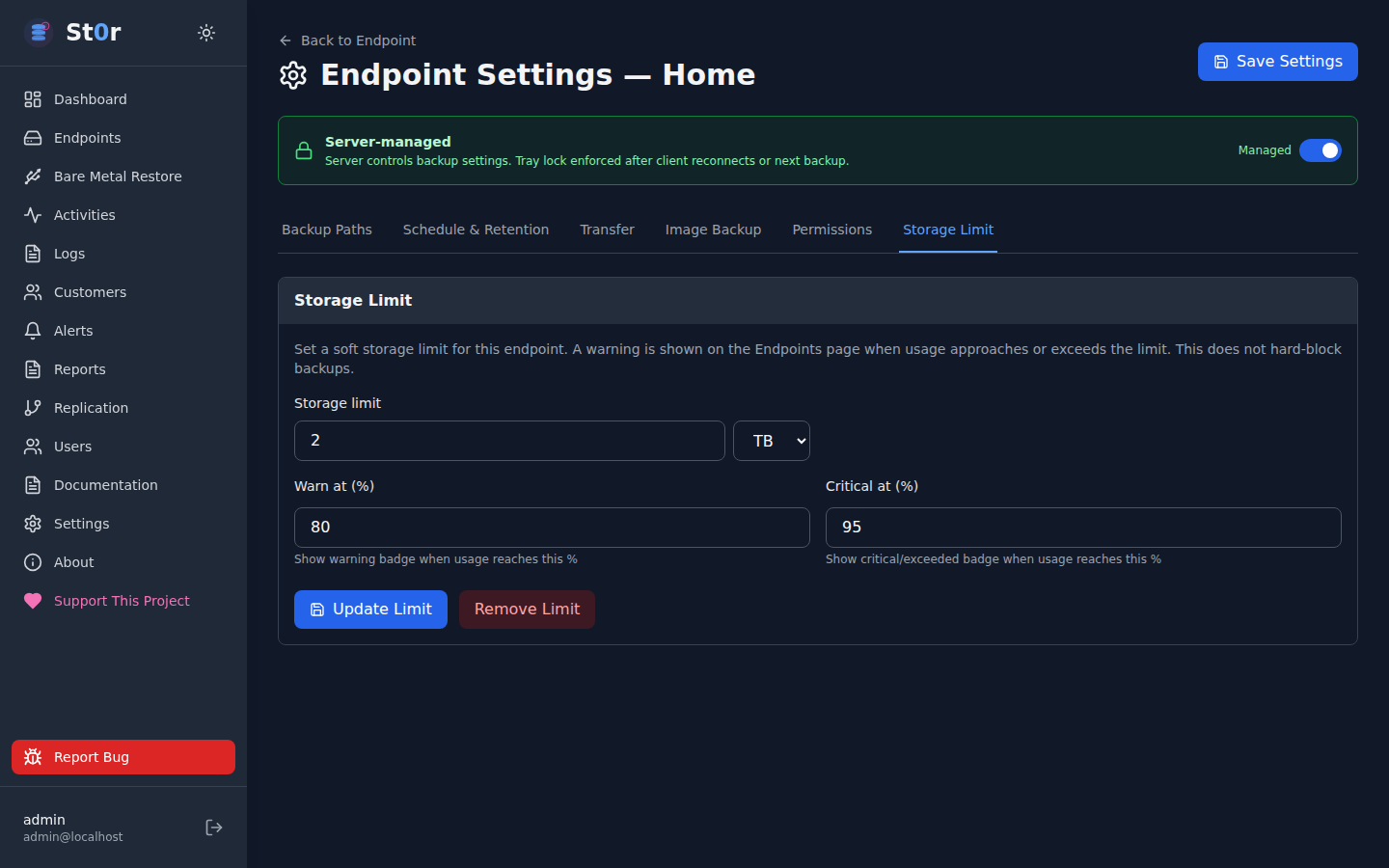This screenshot has height=868, width=1389.
Task: Click the bug icon in Report Bug
Action: (x=33, y=757)
